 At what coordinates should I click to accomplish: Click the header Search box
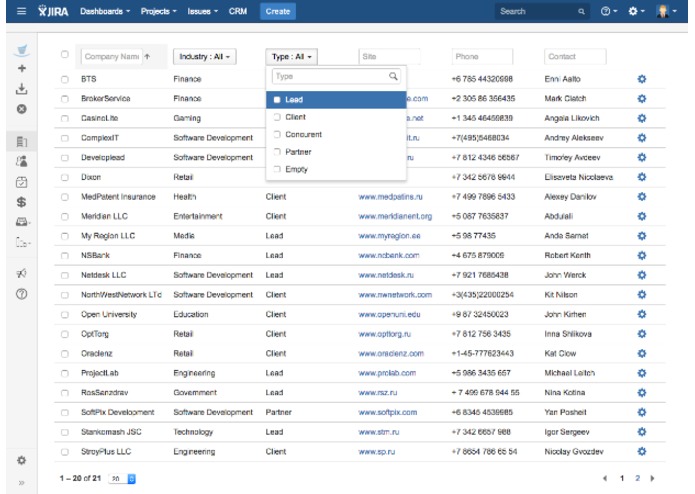tap(543, 11)
